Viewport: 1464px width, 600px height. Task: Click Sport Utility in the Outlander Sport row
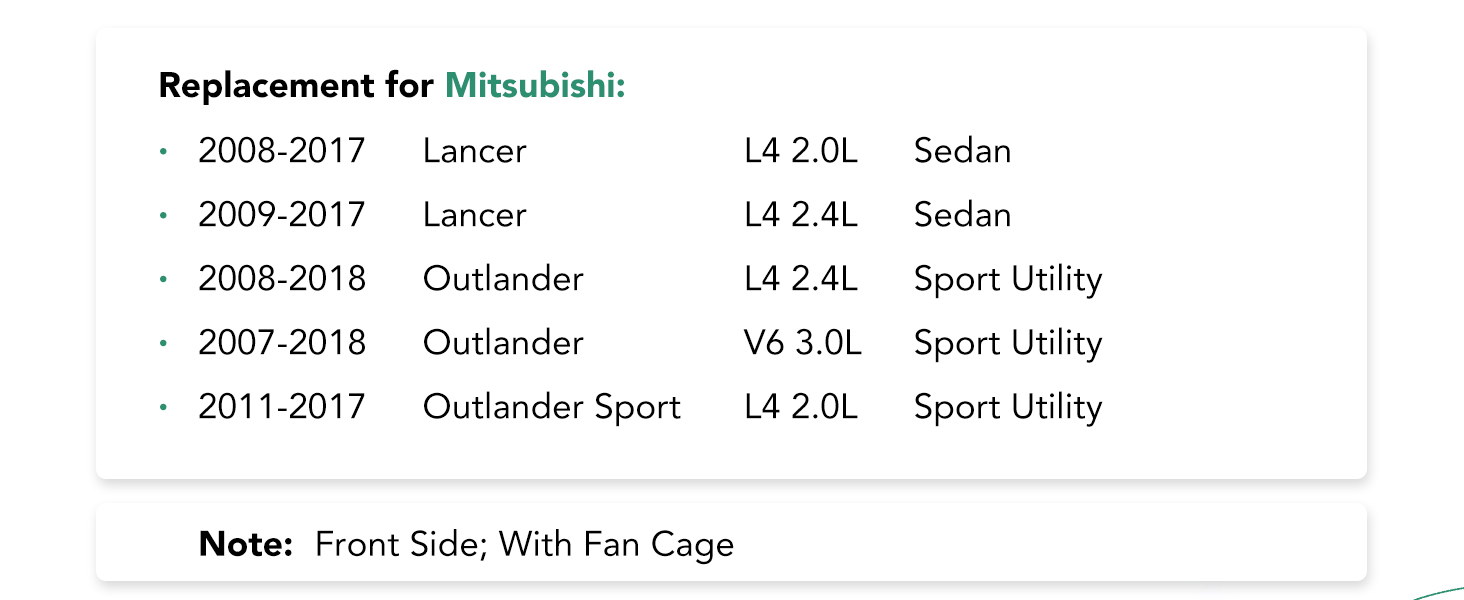(1008, 407)
